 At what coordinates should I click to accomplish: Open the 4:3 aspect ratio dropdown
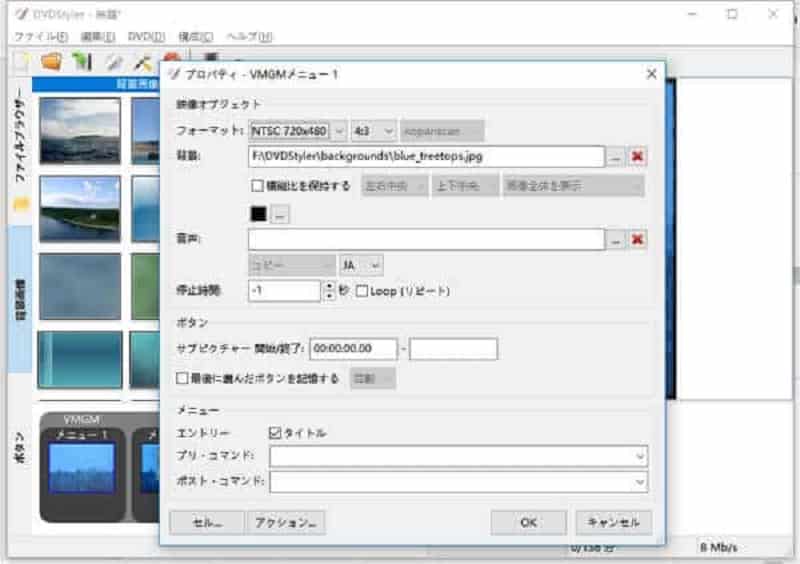373,131
